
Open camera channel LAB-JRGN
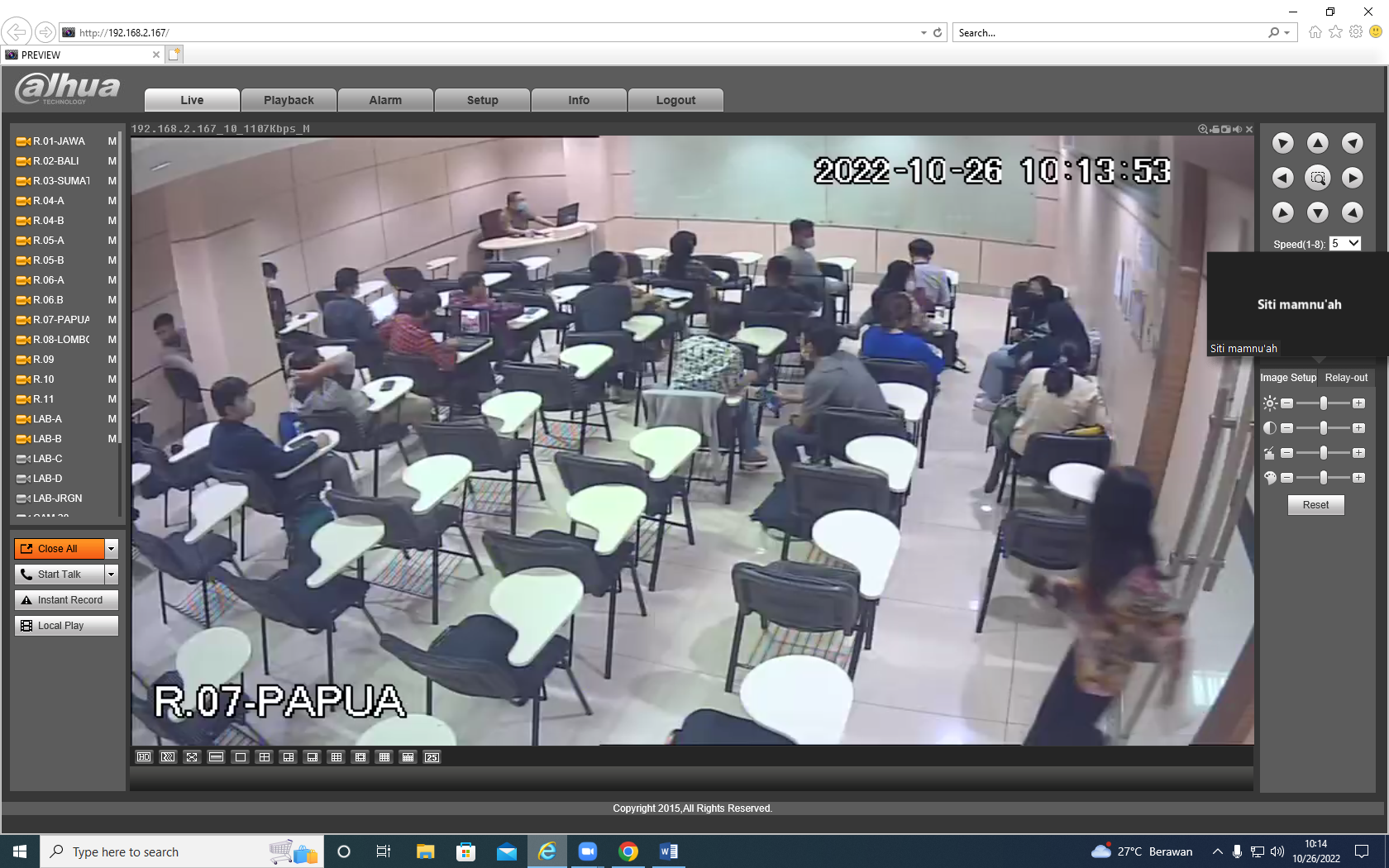[x=50, y=498]
